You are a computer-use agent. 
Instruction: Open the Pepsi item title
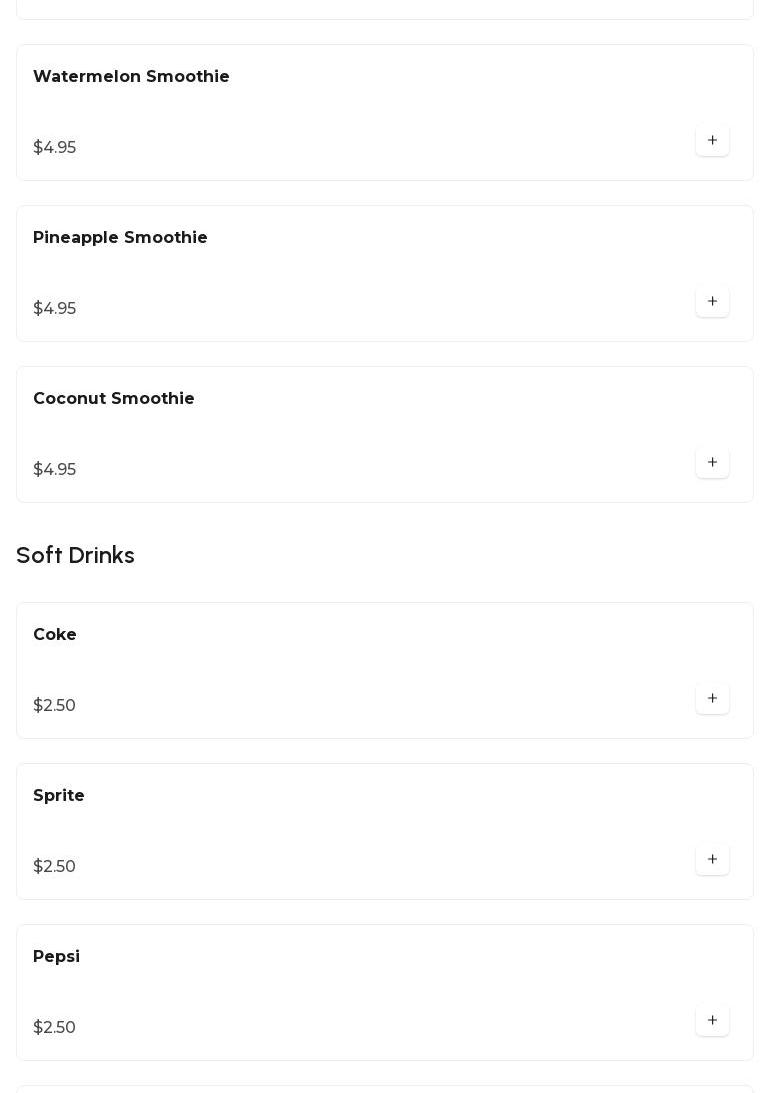pos(56,957)
